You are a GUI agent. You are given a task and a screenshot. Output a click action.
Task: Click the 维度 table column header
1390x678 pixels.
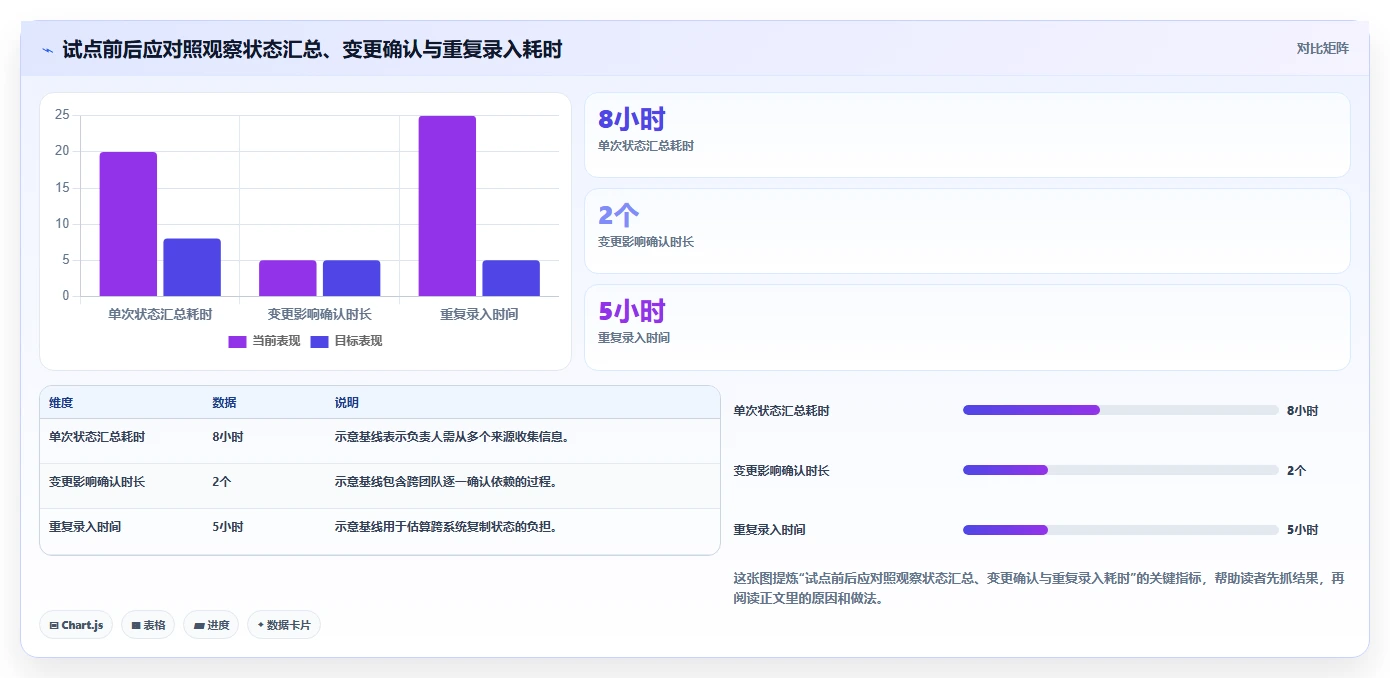coord(61,403)
